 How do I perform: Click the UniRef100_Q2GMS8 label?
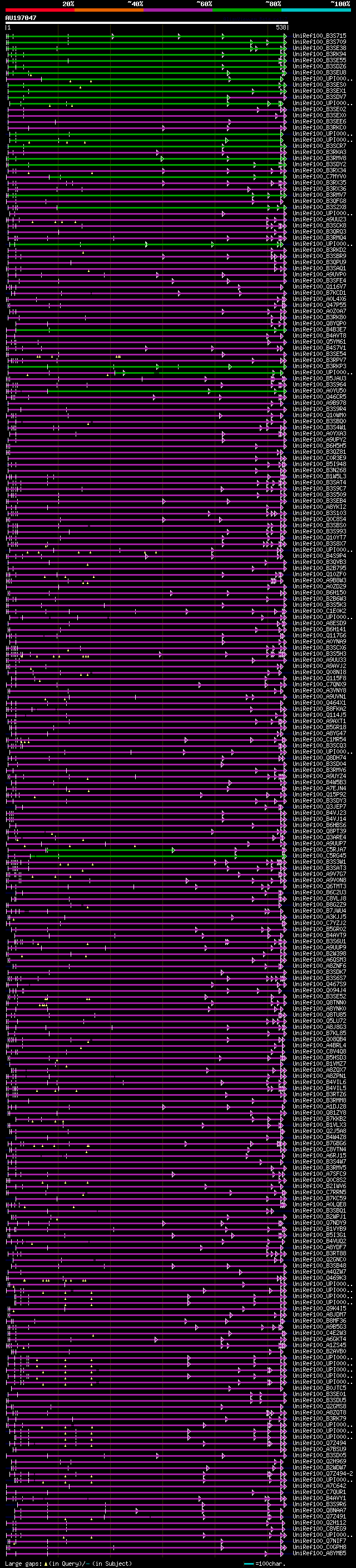(319, 1406)
